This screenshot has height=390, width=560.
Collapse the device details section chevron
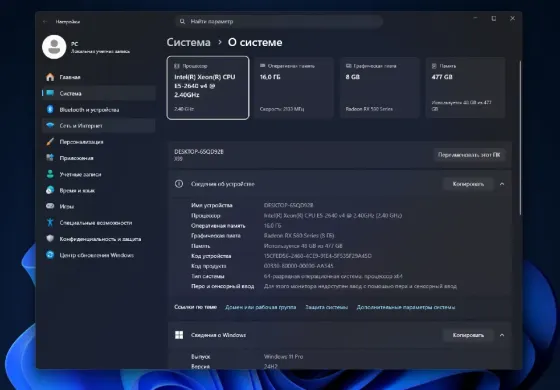(x=502, y=184)
